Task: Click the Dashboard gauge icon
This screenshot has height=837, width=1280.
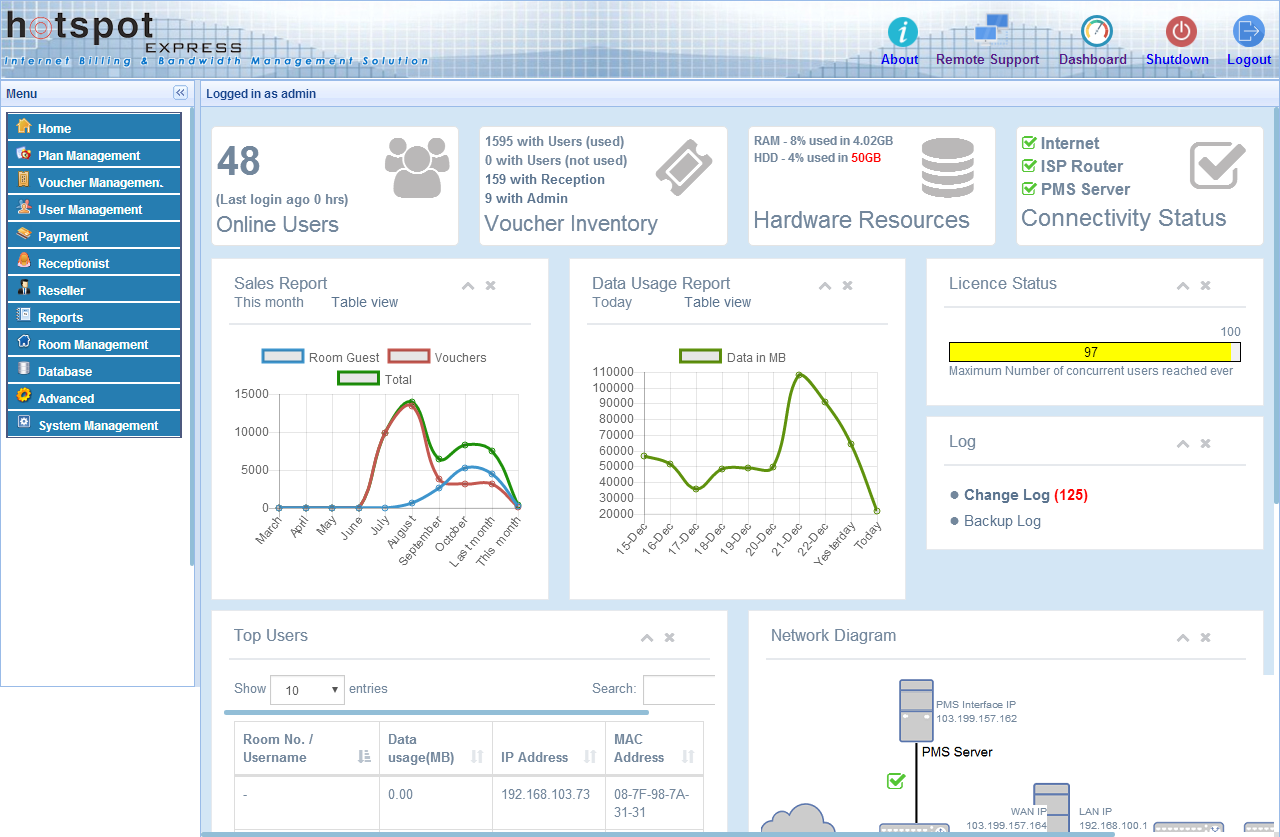Action: (x=1096, y=31)
